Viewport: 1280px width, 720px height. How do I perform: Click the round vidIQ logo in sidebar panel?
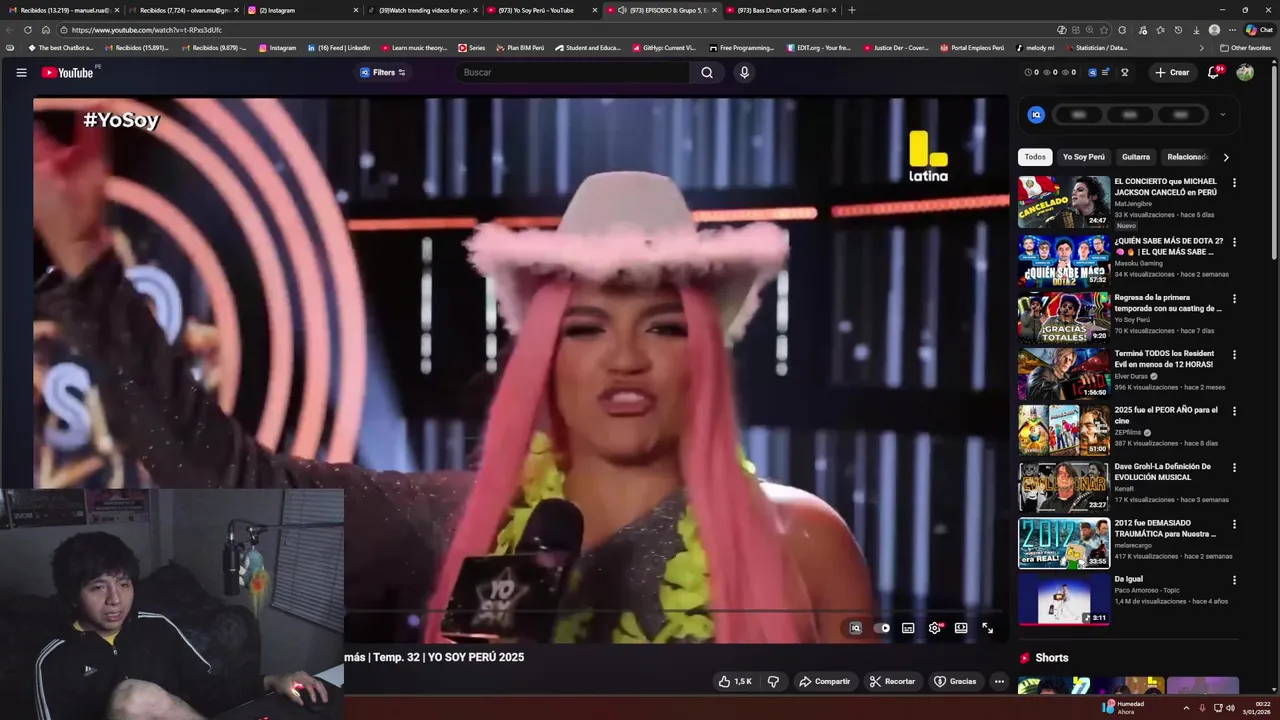(x=1036, y=114)
